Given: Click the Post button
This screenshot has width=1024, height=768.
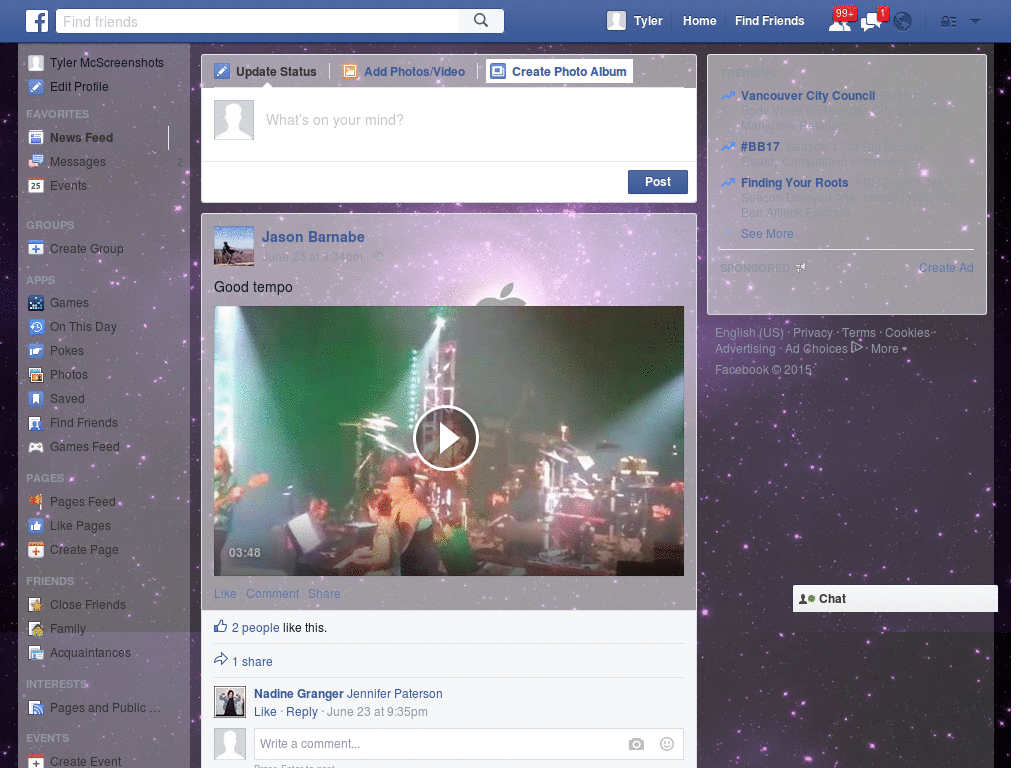Looking at the screenshot, I should [x=658, y=182].
